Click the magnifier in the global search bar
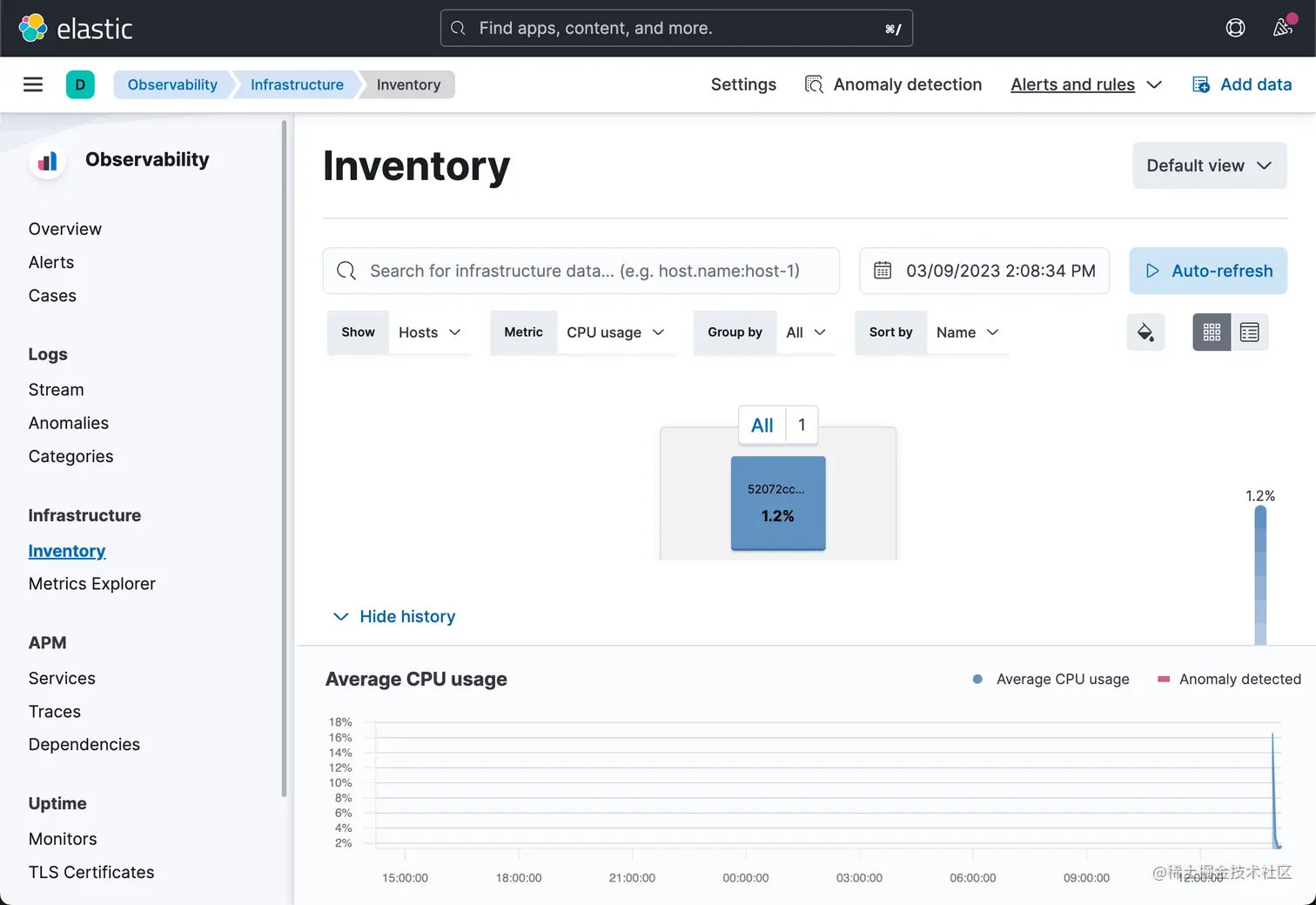Viewport: 1316px width, 905px height. pos(458,28)
